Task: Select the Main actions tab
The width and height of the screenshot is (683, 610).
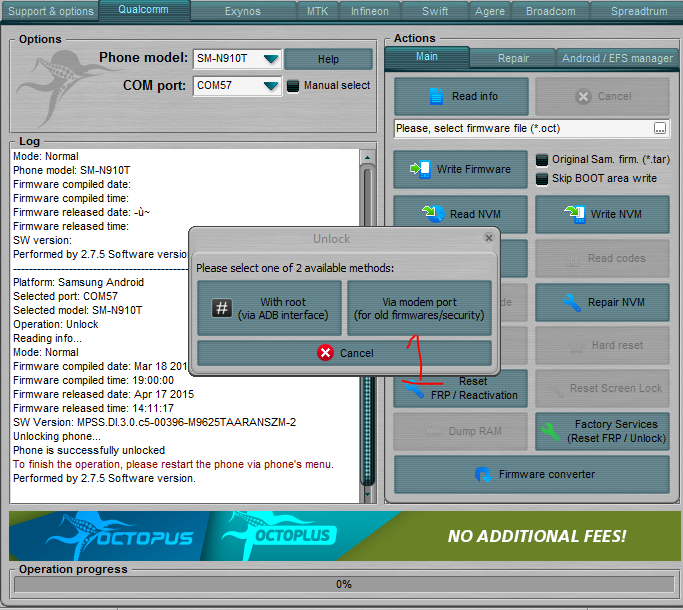Action: [x=426, y=57]
